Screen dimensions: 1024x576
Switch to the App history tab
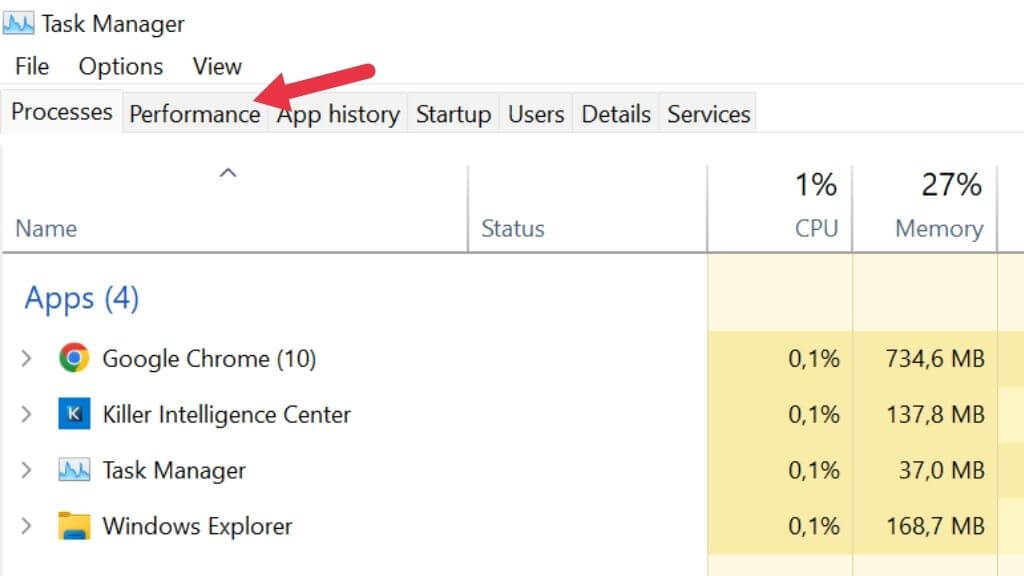(338, 114)
